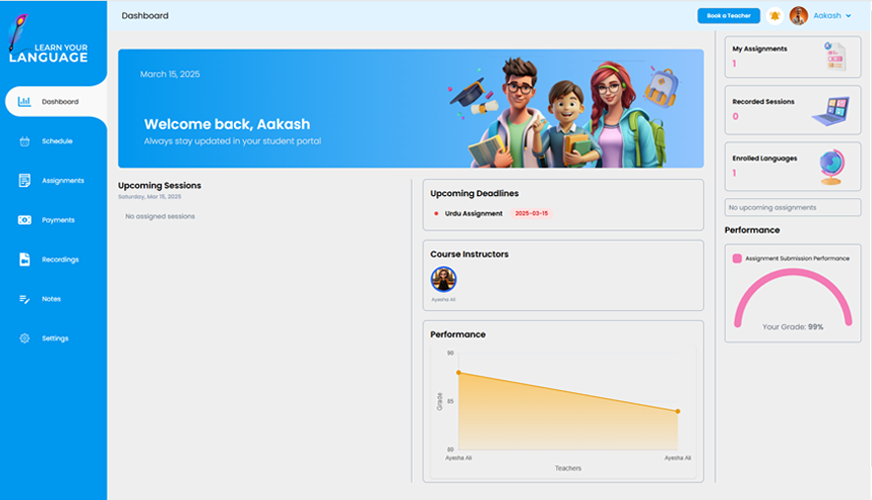Click the Dashboard bar-chart icon in sidebar
872x500 pixels.
[x=24, y=102]
